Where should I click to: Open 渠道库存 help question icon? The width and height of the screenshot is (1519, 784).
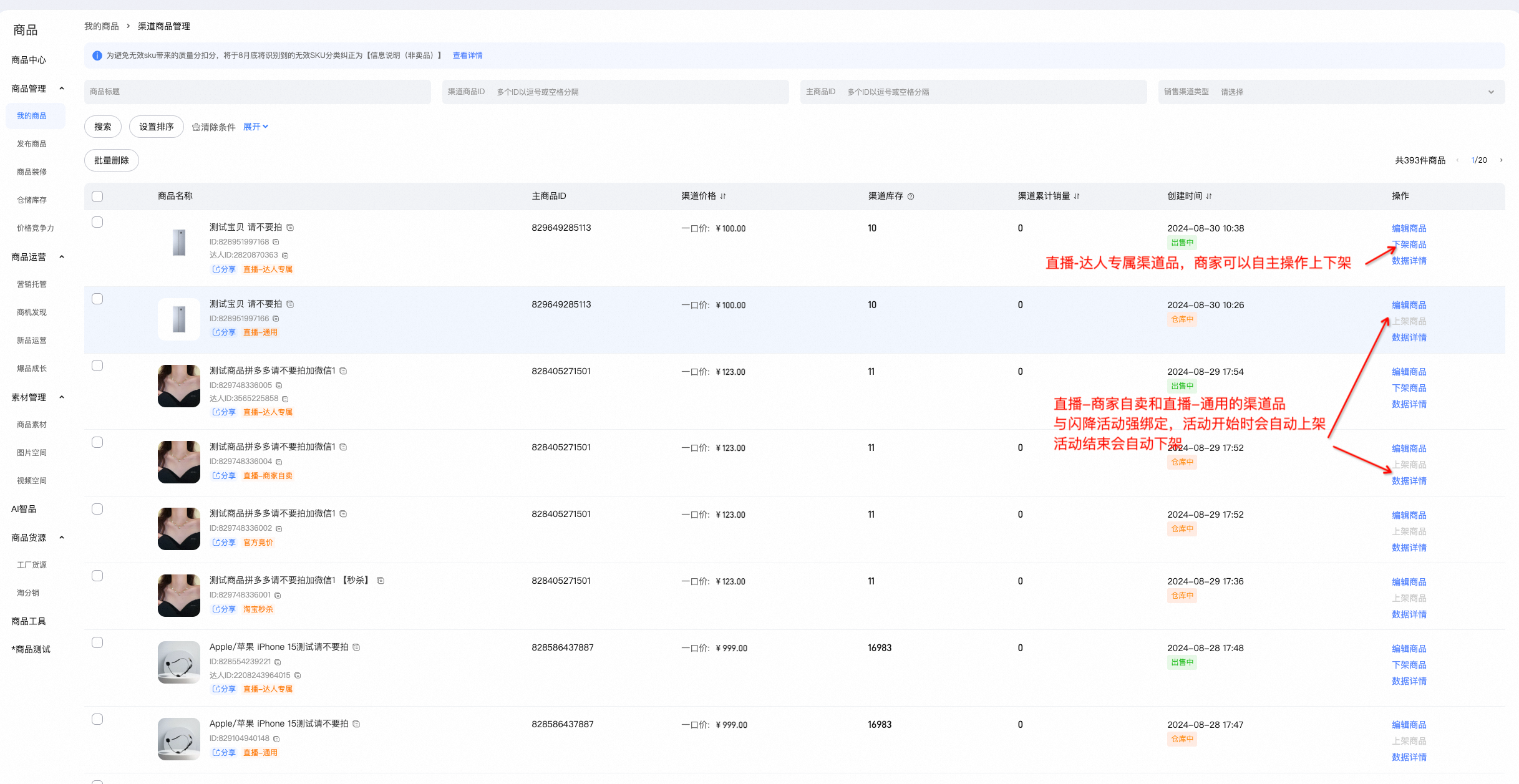(911, 196)
